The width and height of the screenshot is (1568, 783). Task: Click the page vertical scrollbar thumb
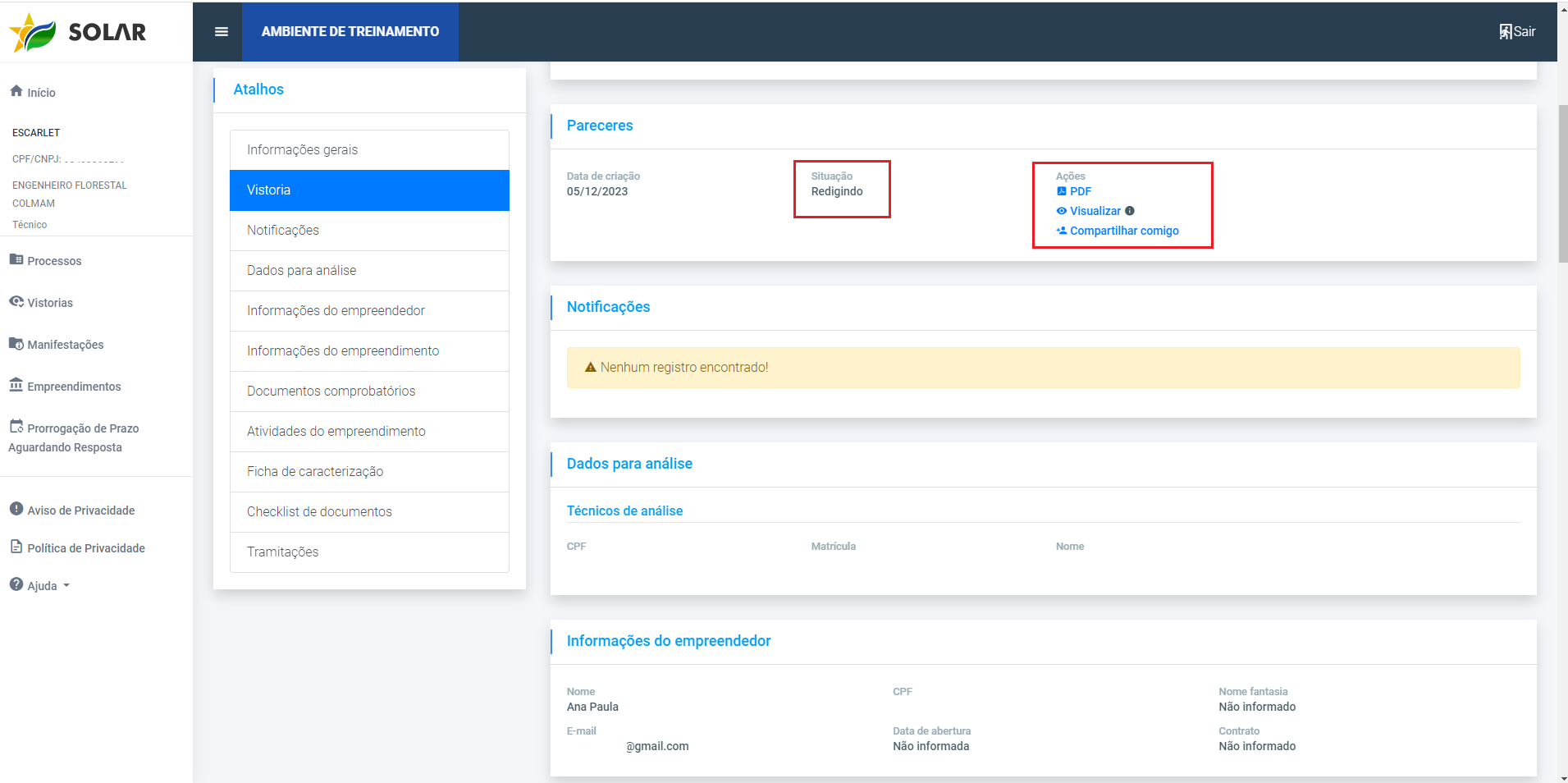click(1562, 184)
